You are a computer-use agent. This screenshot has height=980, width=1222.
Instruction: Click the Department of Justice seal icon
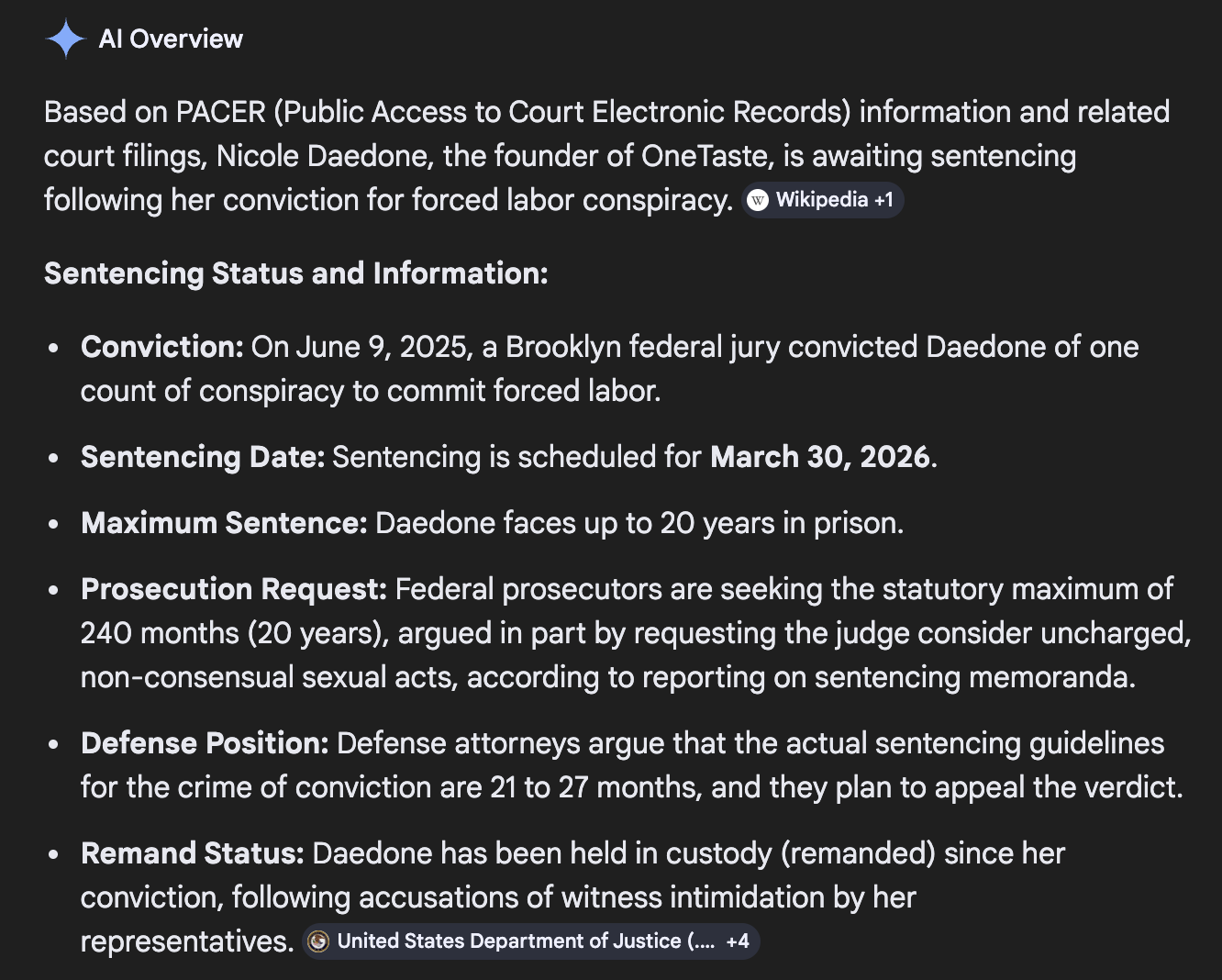(x=318, y=941)
